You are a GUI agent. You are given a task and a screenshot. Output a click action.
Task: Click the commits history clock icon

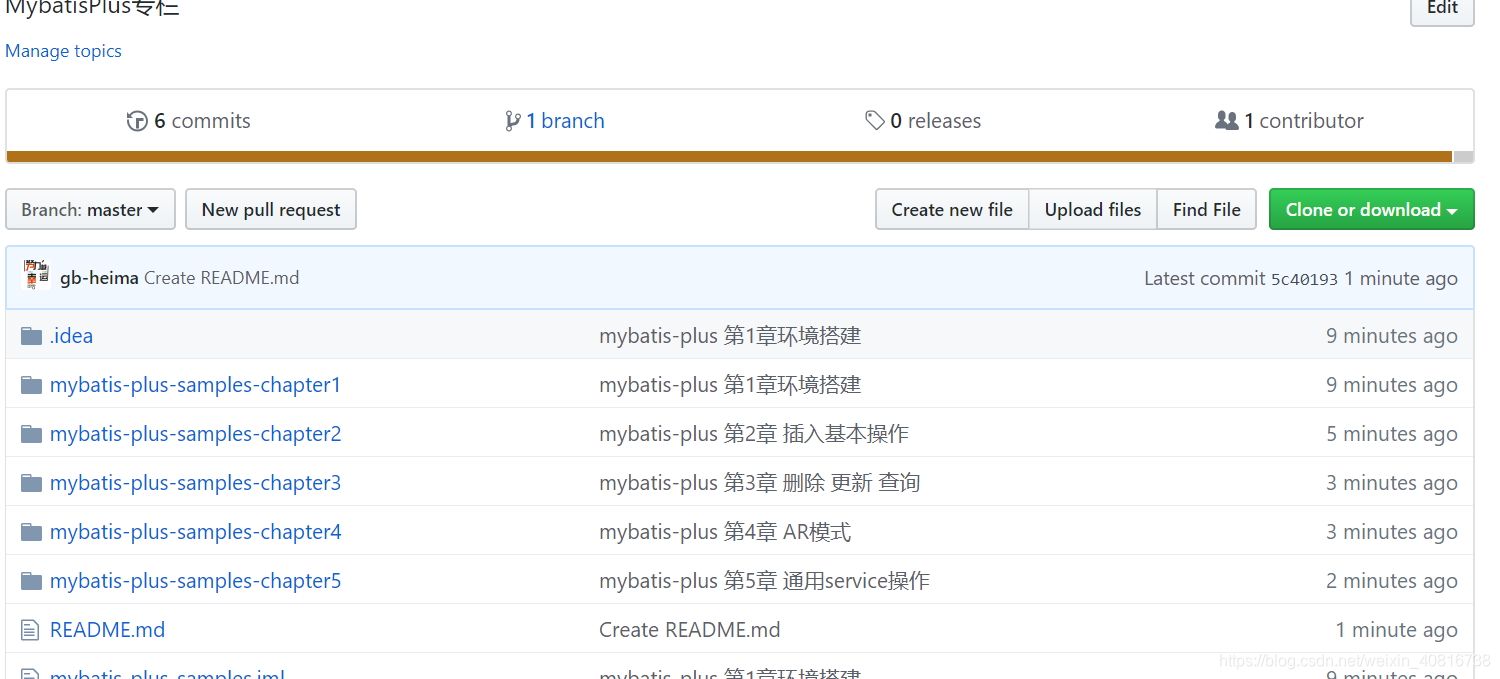point(137,121)
